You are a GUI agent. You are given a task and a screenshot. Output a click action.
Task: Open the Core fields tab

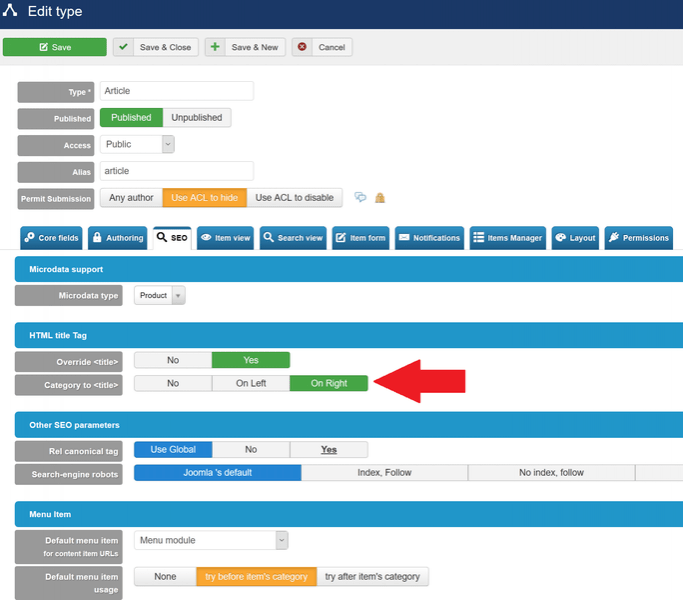[51, 238]
